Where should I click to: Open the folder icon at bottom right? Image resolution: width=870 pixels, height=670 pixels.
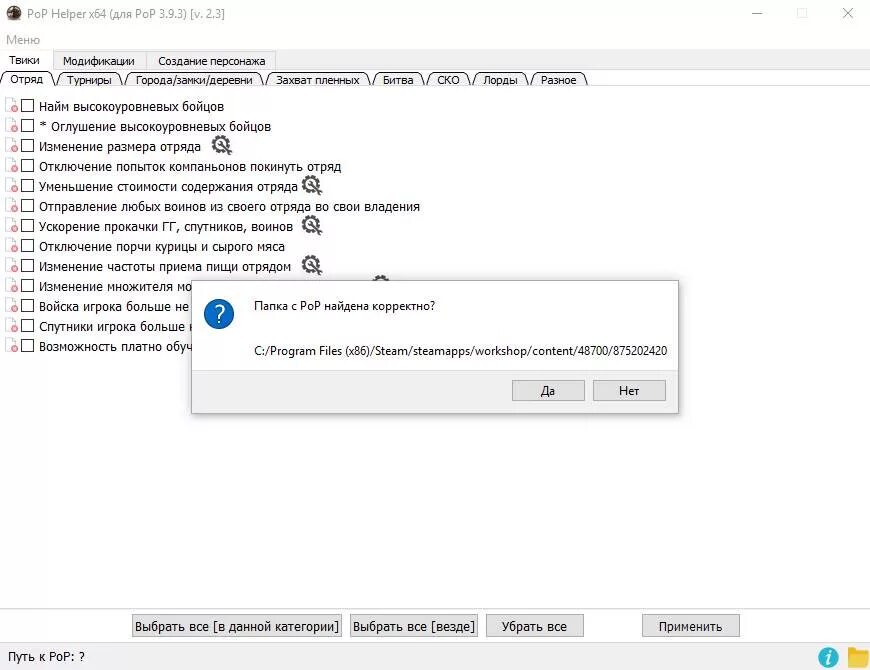855,657
